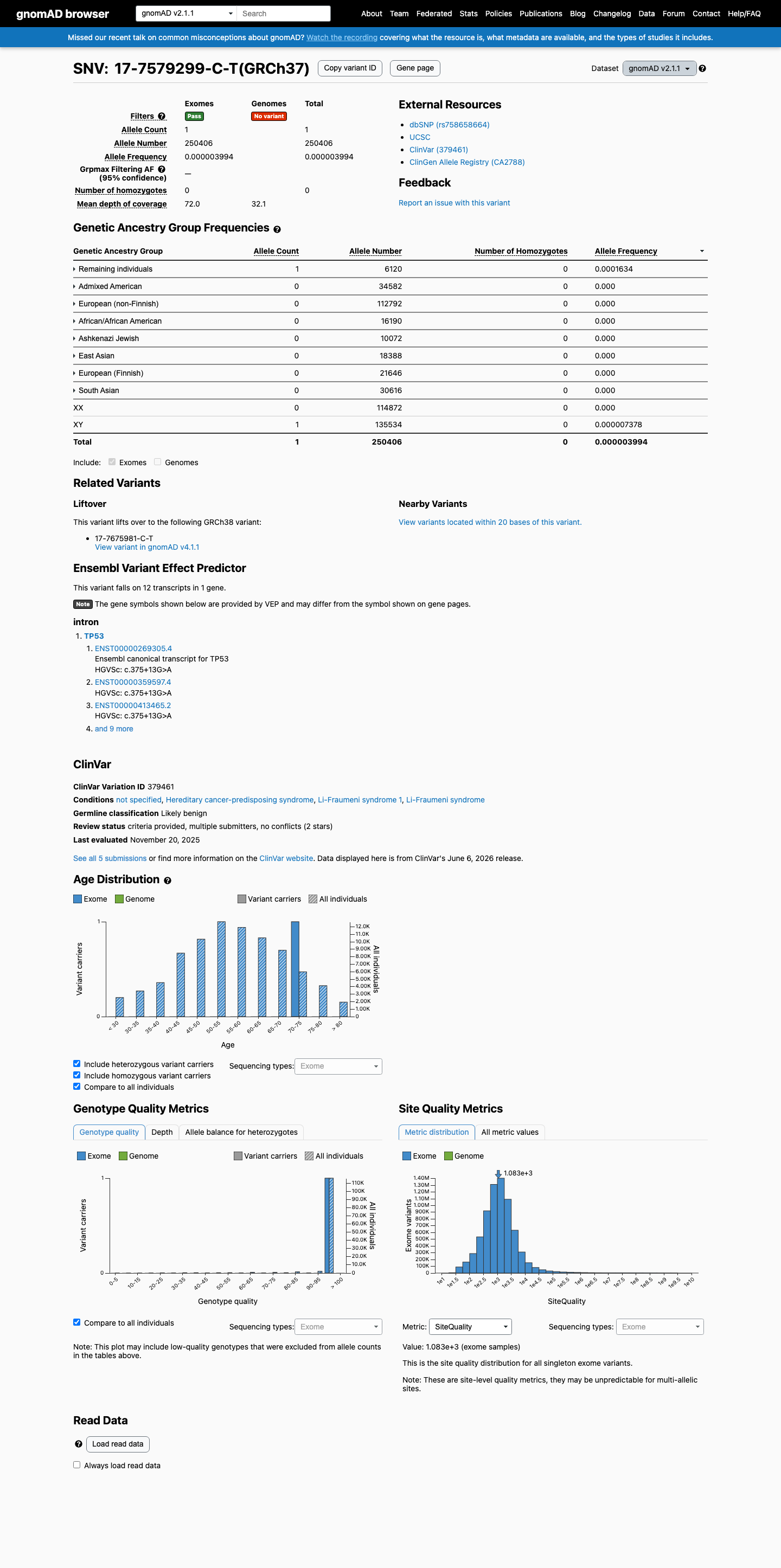The image size is (781, 1568).
Task: Open the dbSNP rs758658664 link
Action: [449, 125]
